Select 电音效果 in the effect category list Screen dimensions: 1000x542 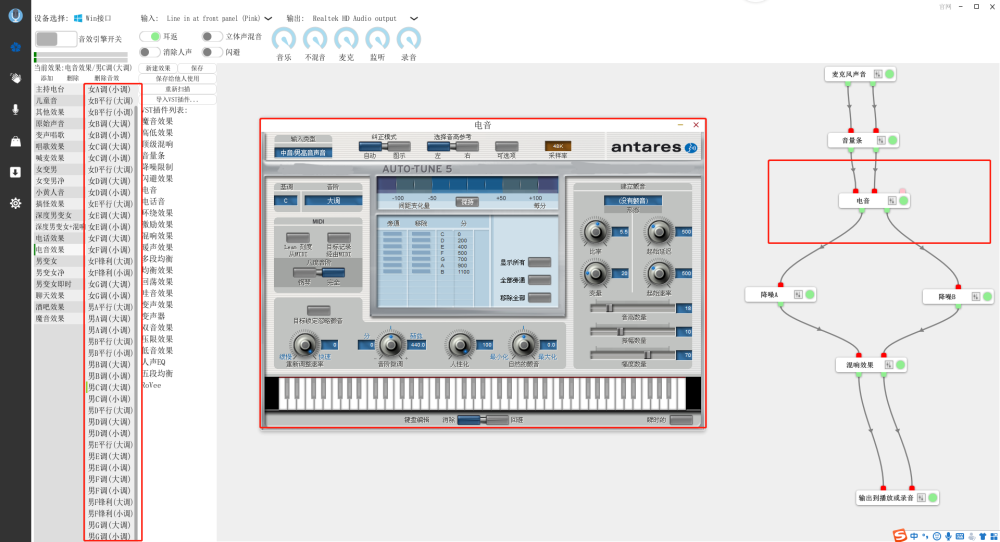coord(59,250)
